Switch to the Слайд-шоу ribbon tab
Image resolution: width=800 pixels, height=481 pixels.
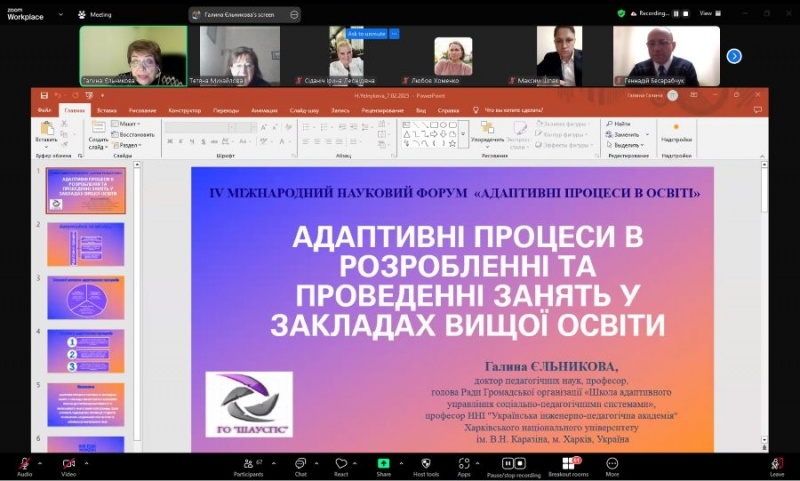(x=304, y=110)
